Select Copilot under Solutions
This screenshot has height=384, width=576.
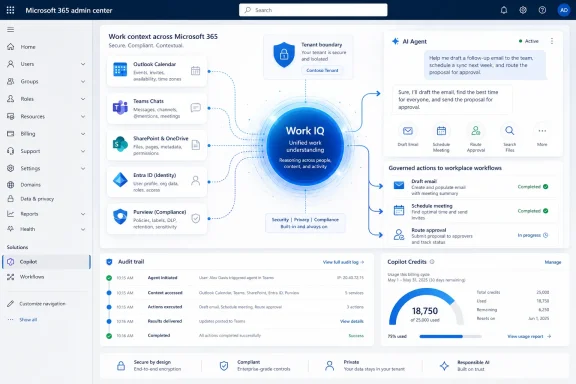point(46,262)
